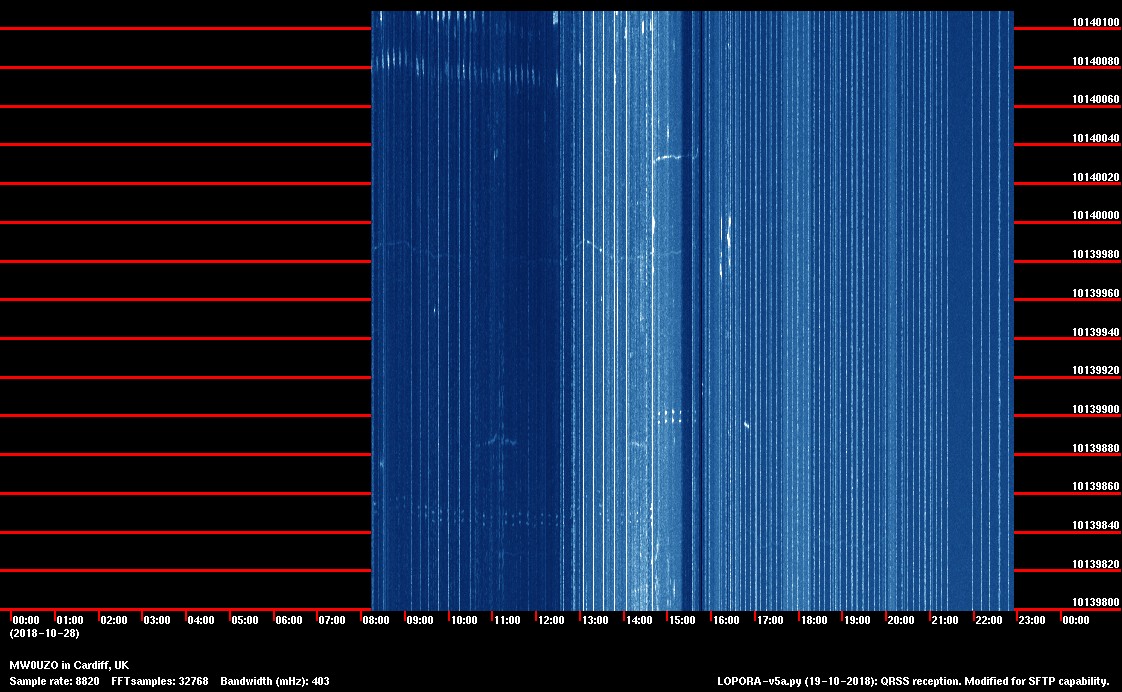Select the Sample rate: 8820 text

[x=54, y=681]
